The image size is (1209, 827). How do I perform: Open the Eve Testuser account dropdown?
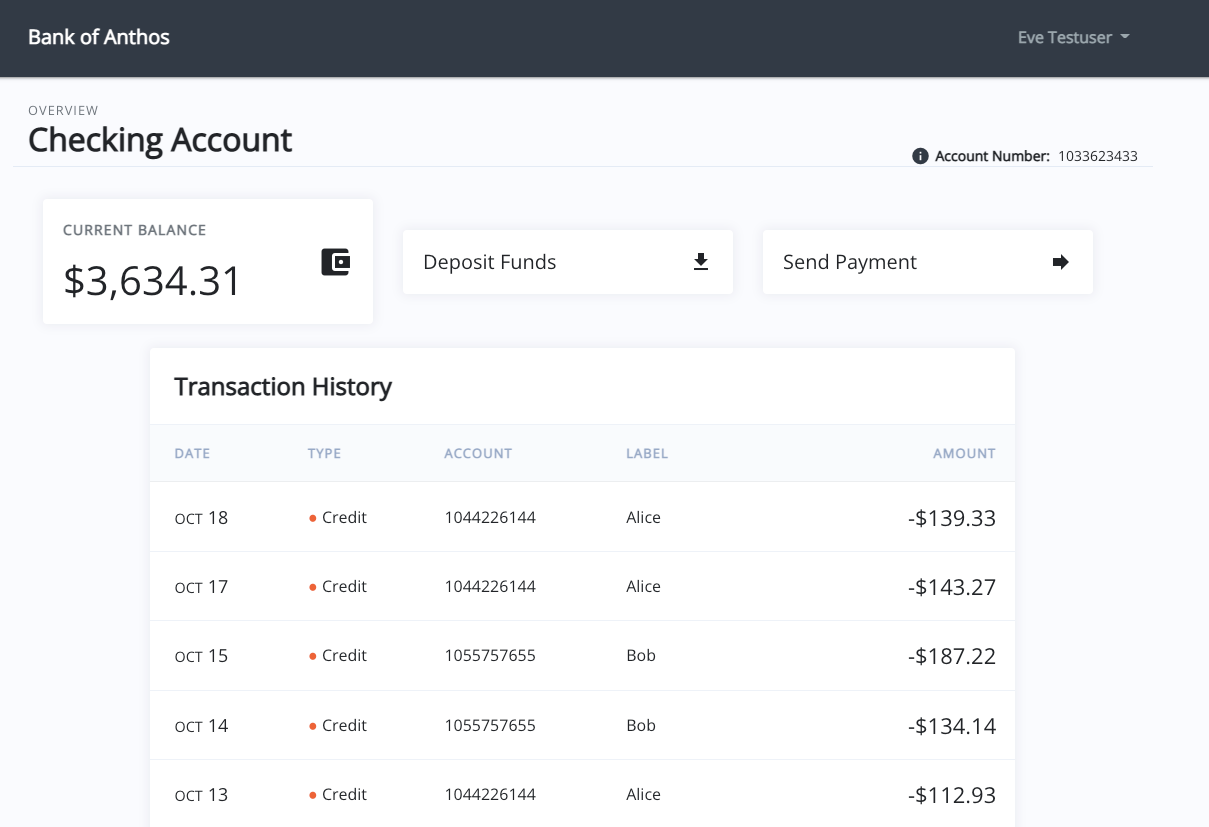pos(1073,38)
